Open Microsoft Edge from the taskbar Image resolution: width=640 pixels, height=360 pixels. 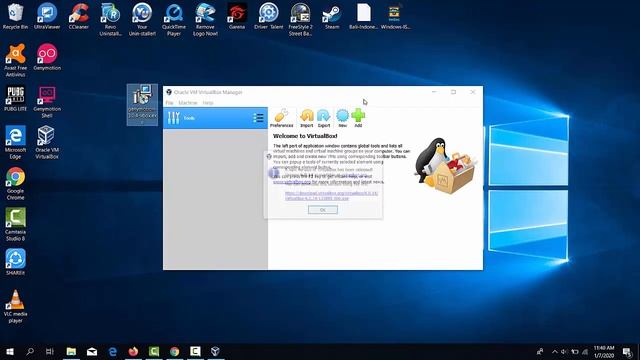click(x=113, y=351)
